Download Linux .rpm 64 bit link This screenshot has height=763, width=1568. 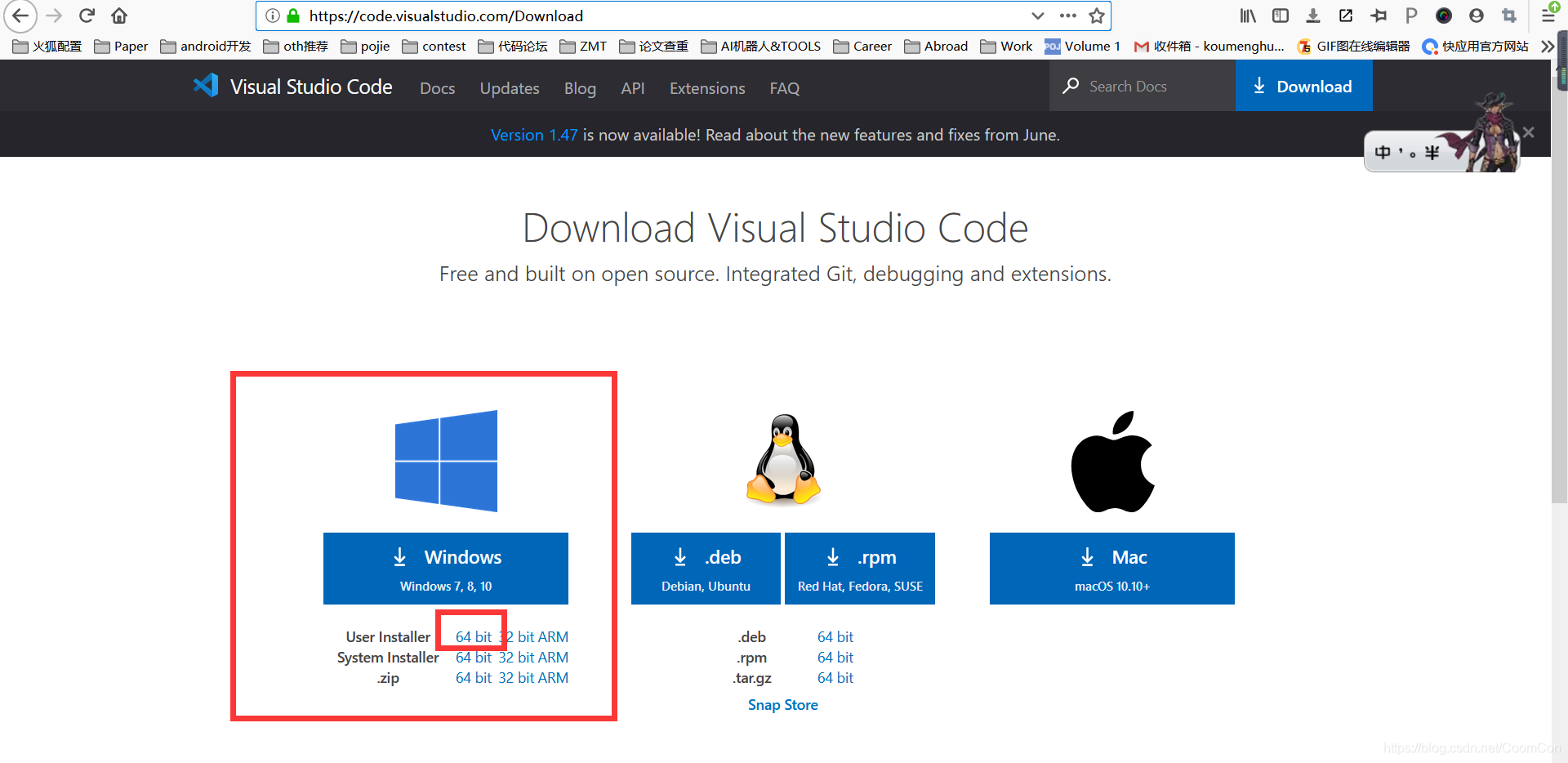coord(835,658)
